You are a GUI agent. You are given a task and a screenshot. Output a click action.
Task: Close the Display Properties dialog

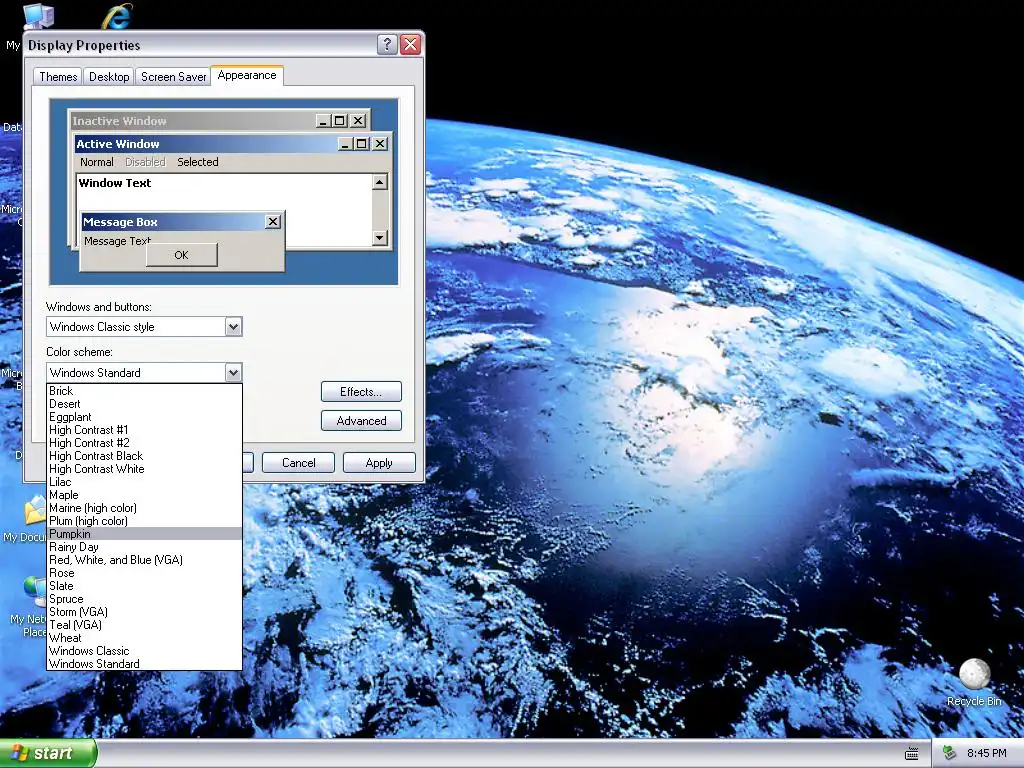pyautogui.click(x=410, y=44)
